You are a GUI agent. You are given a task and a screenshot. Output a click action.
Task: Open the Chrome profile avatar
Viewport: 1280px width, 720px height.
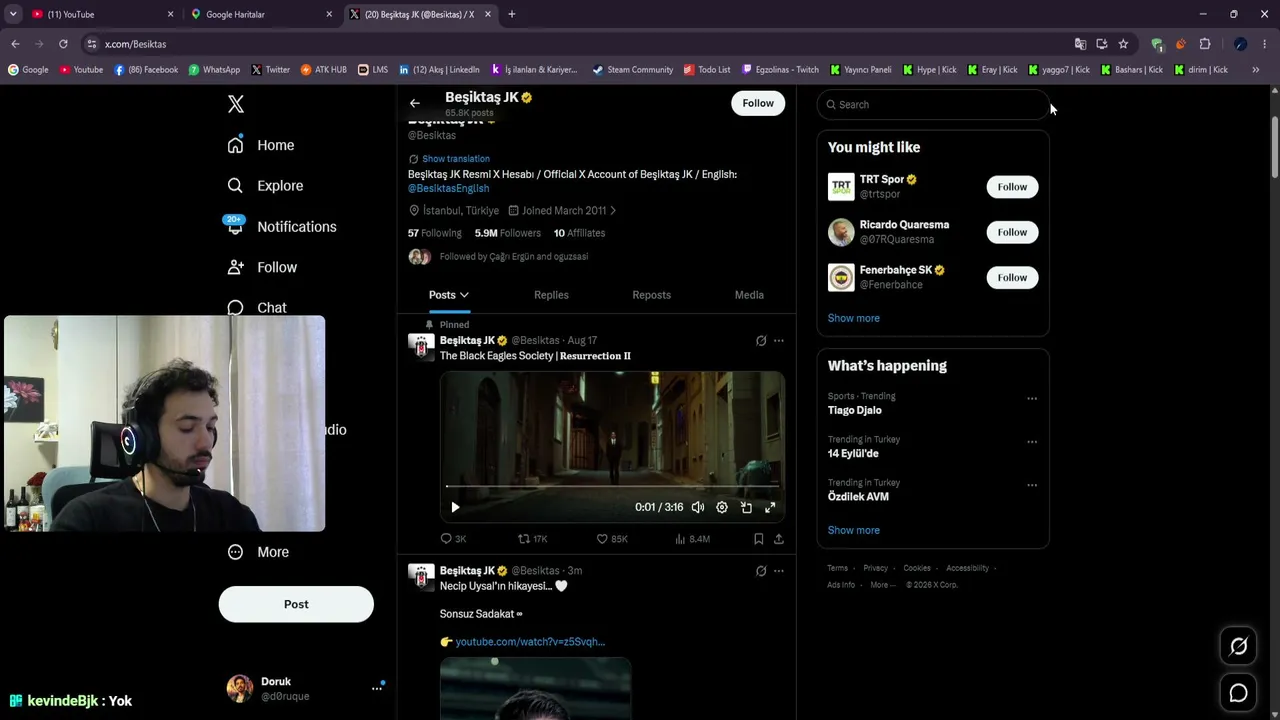tap(1240, 44)
